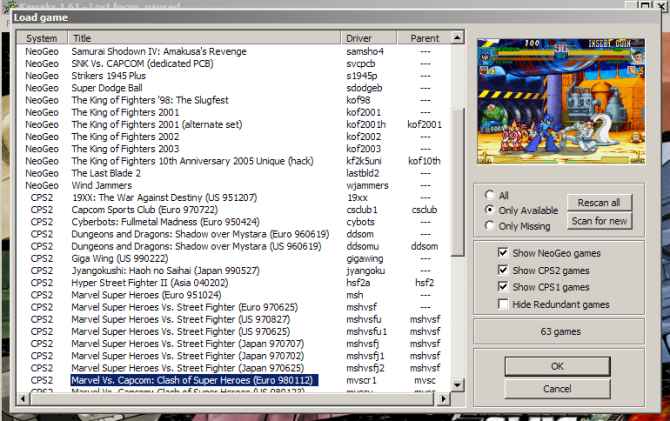The height and width of the screenshot is (421, 670).
Task: Click scroll-up arrow of game list
Action: 458,38
